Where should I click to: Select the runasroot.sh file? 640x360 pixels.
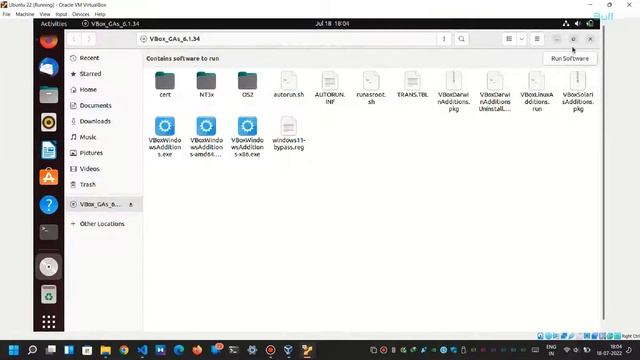(371, 88)
